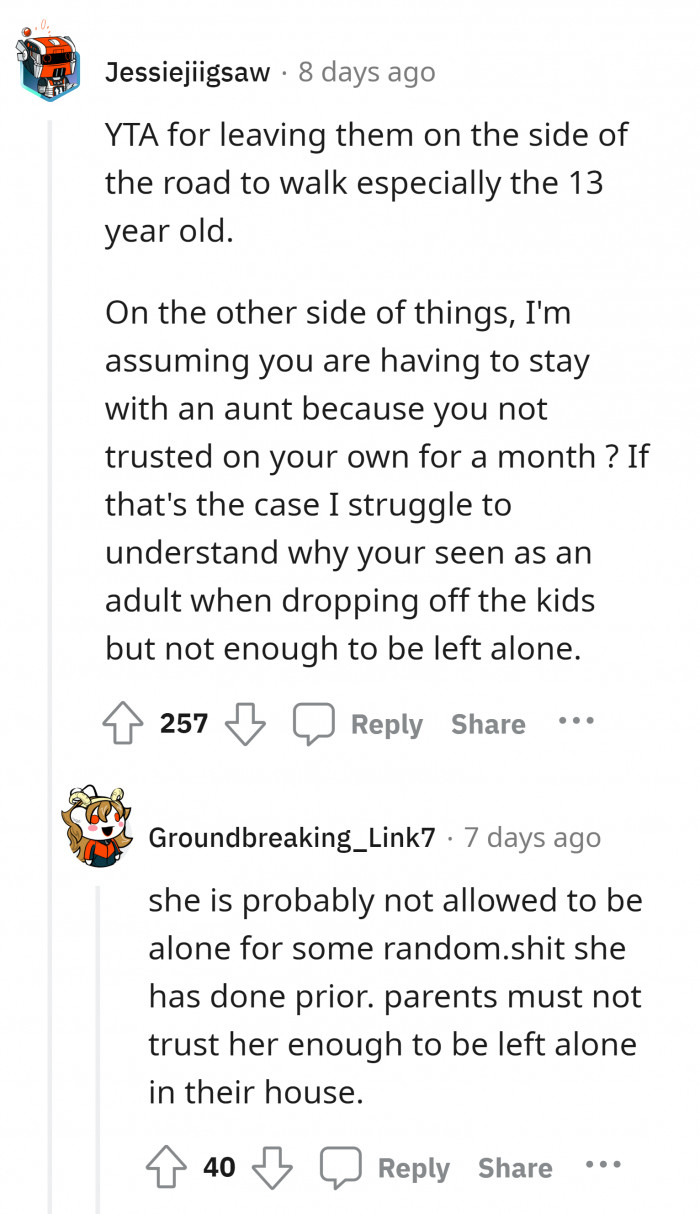Open the overflow menu on Jessiejiigsaw's comment
700x1214 pixels.
coord(576,720)
